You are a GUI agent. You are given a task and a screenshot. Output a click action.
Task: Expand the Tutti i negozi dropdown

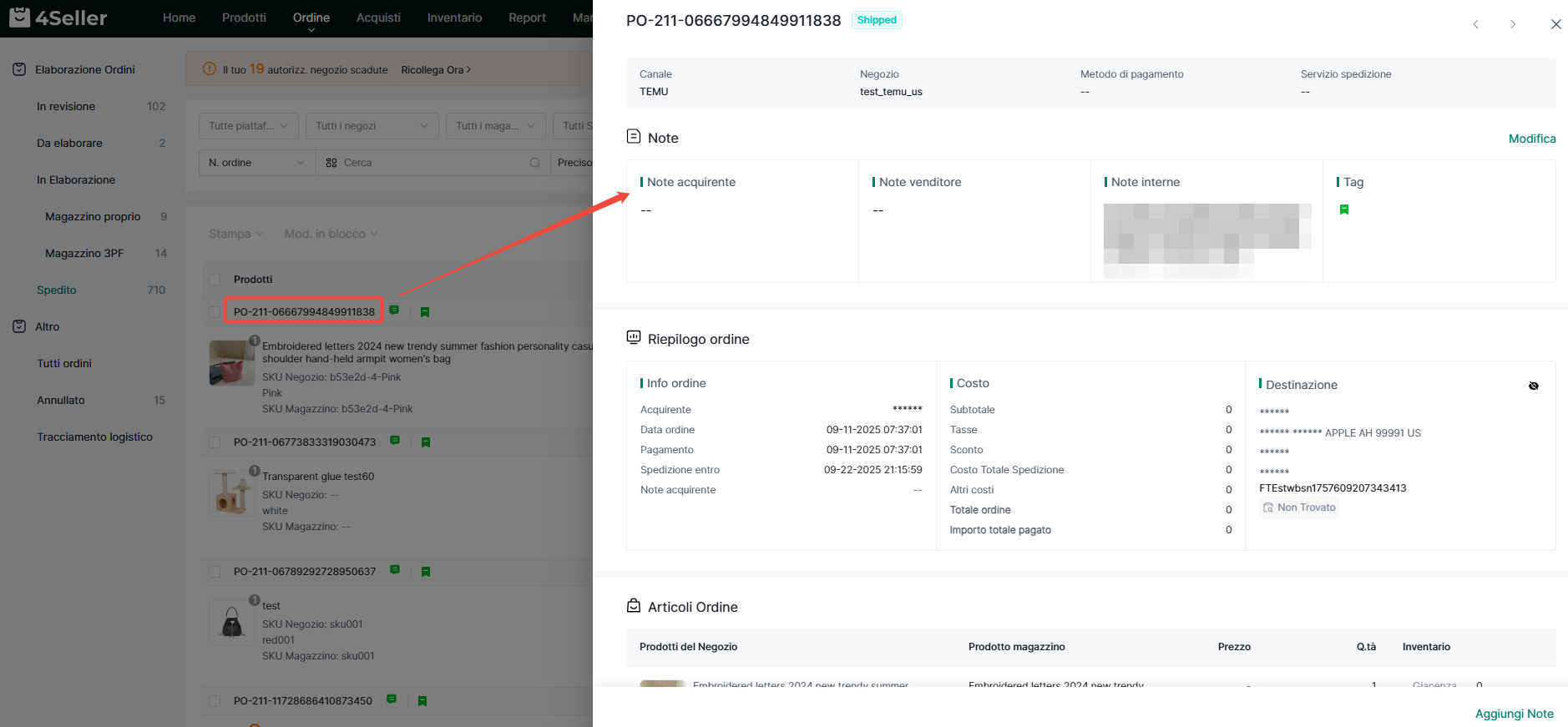point(372,126)
